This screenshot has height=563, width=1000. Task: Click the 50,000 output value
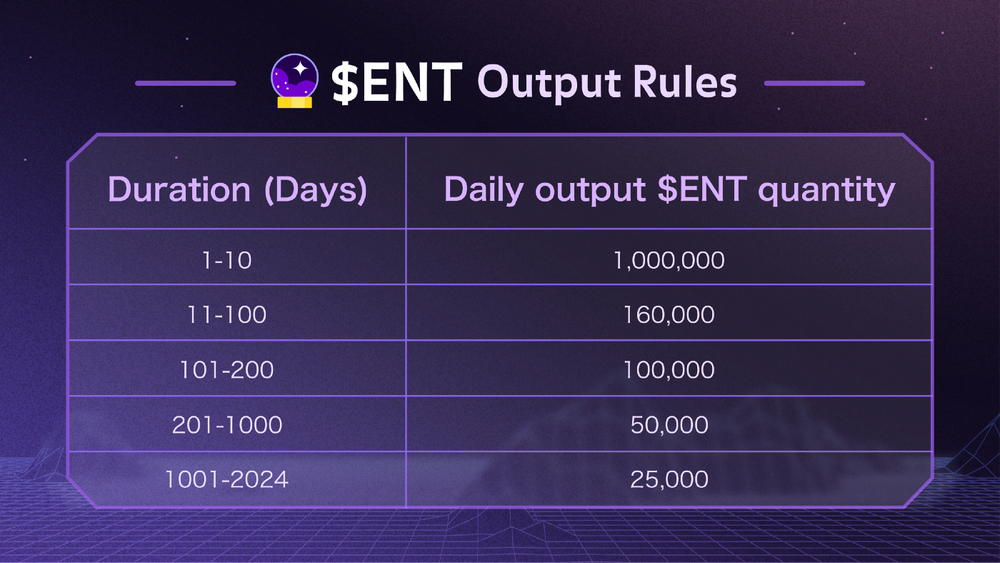[x=669, y=425]
